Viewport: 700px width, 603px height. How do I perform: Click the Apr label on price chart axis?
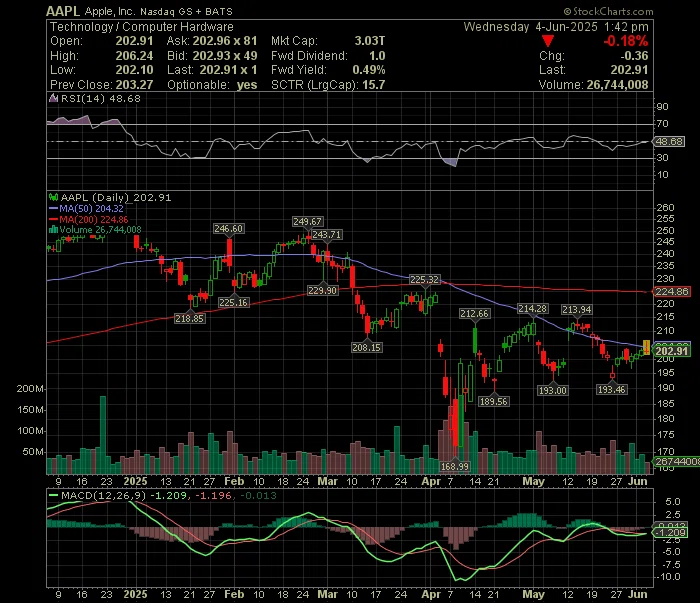pyautogui.click(x=431, y=482)
